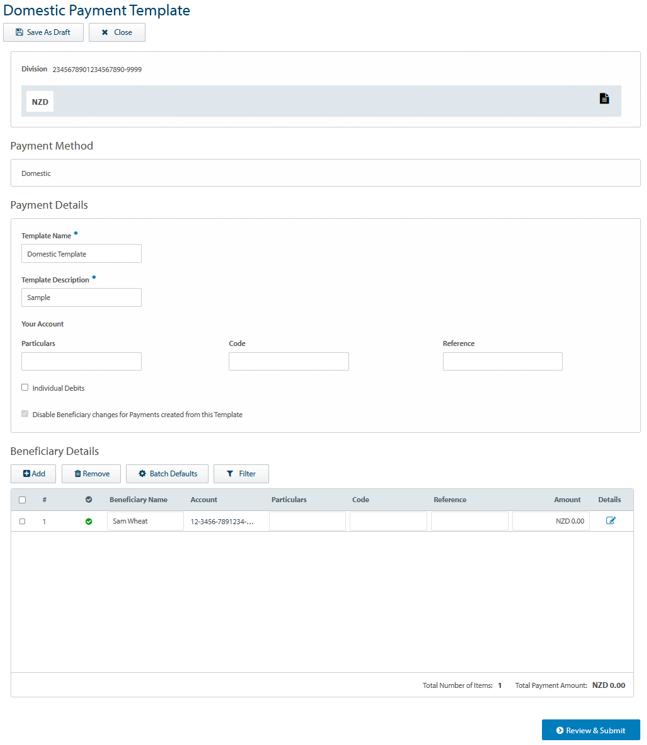Click Total Number of Items value
647x745 pixels.
tap(500, 685)
